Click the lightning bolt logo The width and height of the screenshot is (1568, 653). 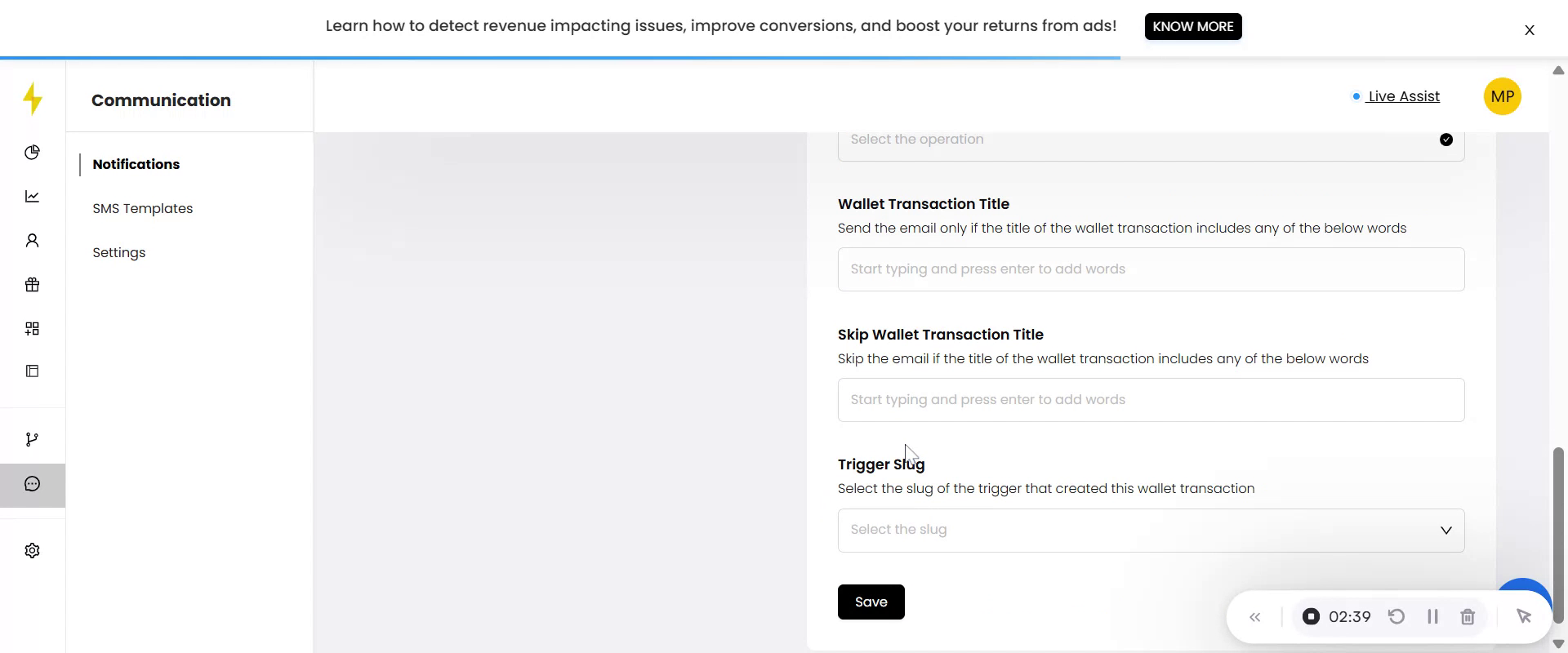[33, 99]
